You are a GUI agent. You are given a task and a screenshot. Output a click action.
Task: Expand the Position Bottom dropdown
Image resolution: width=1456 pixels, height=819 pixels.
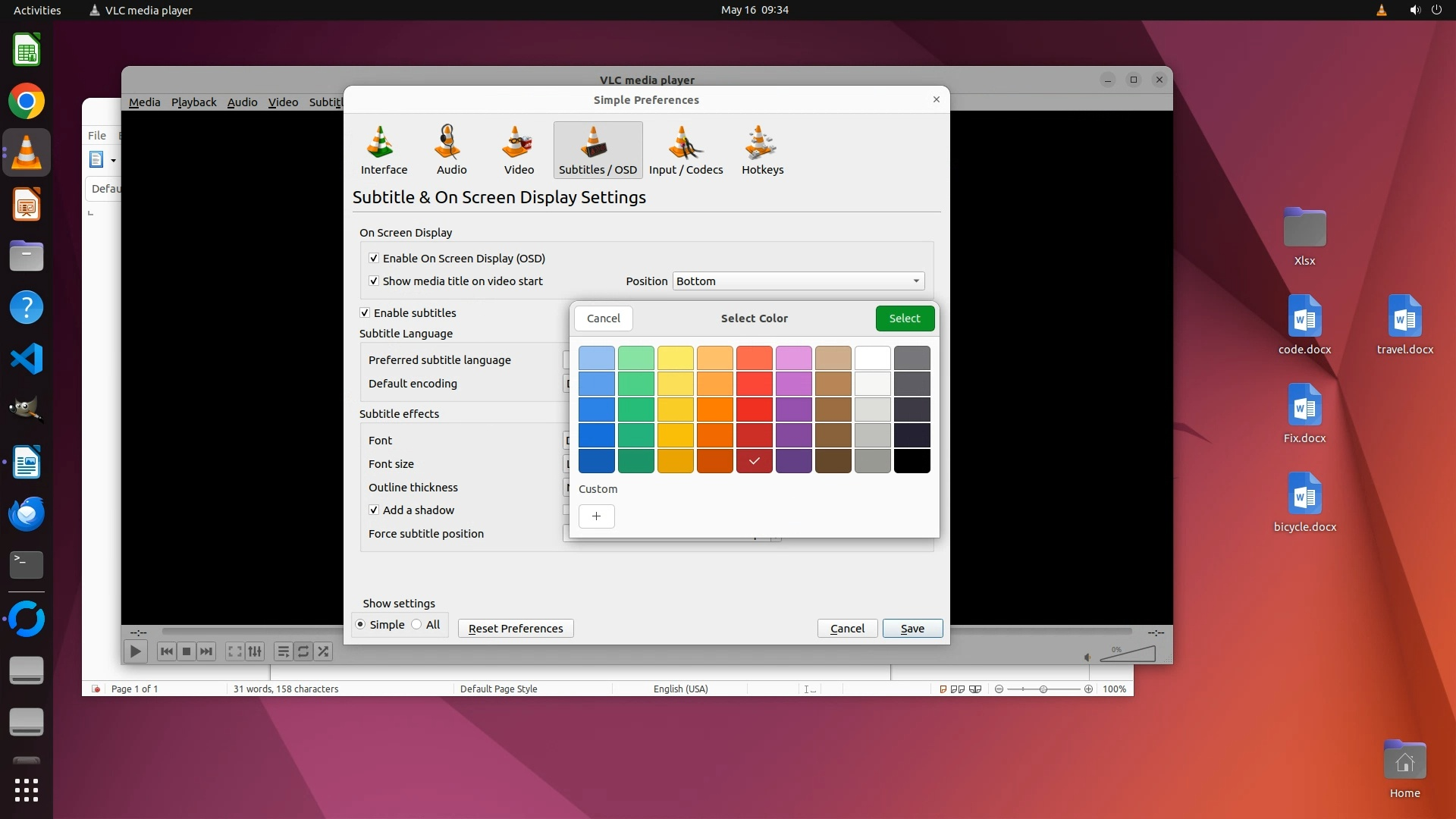point(798,281)
